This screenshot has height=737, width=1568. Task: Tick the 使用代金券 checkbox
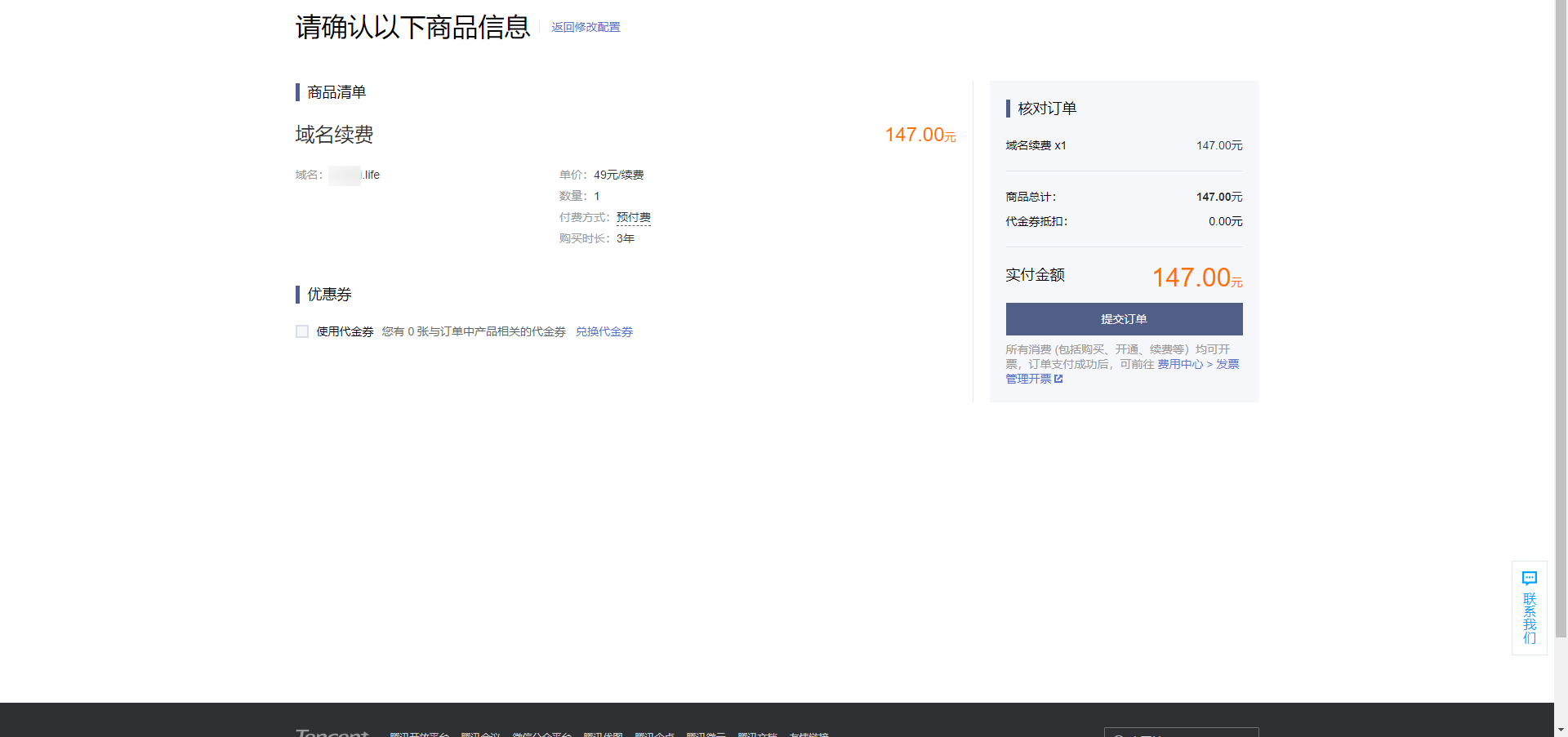click(302, 331)
